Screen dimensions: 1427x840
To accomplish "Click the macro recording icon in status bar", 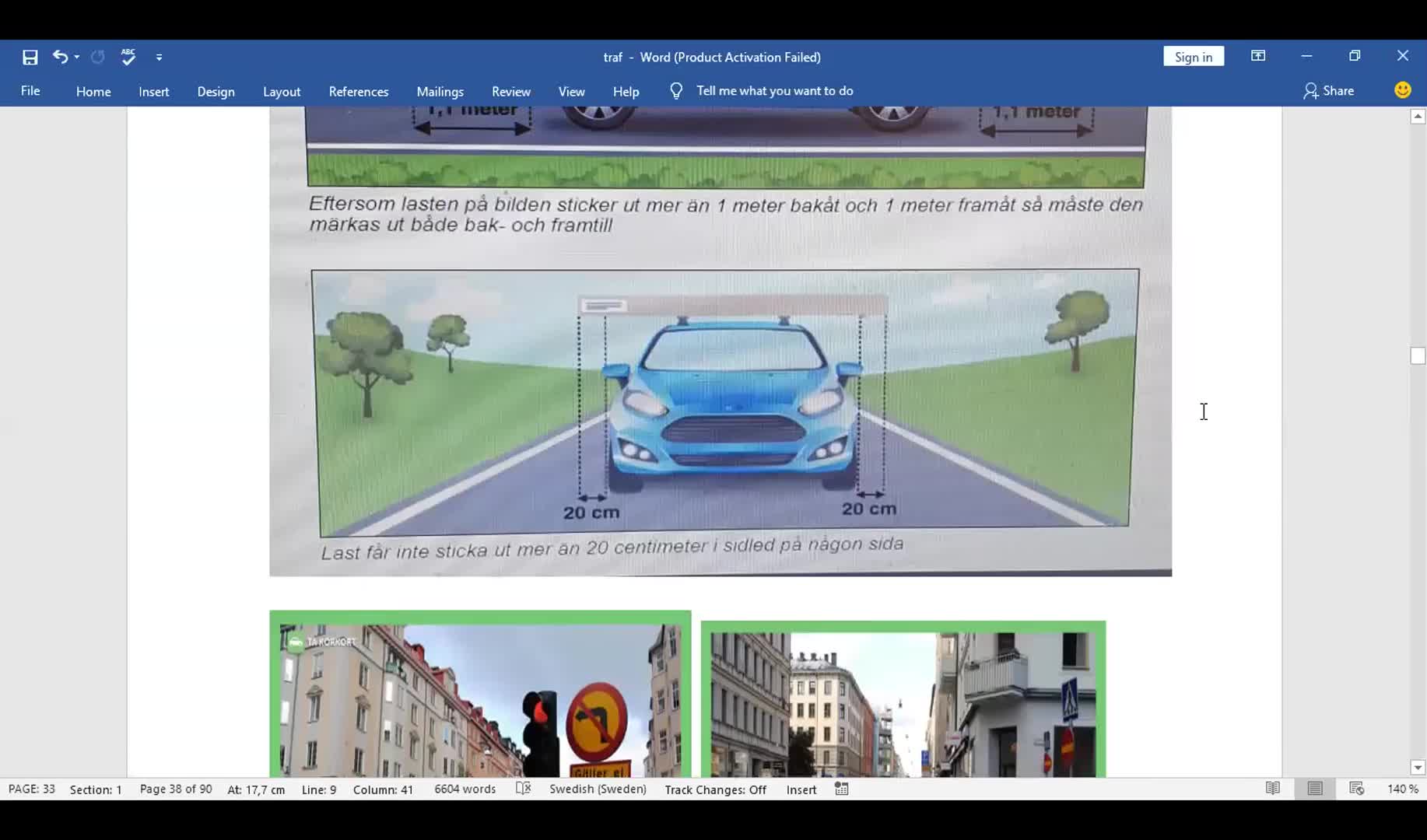I will 841,789.
